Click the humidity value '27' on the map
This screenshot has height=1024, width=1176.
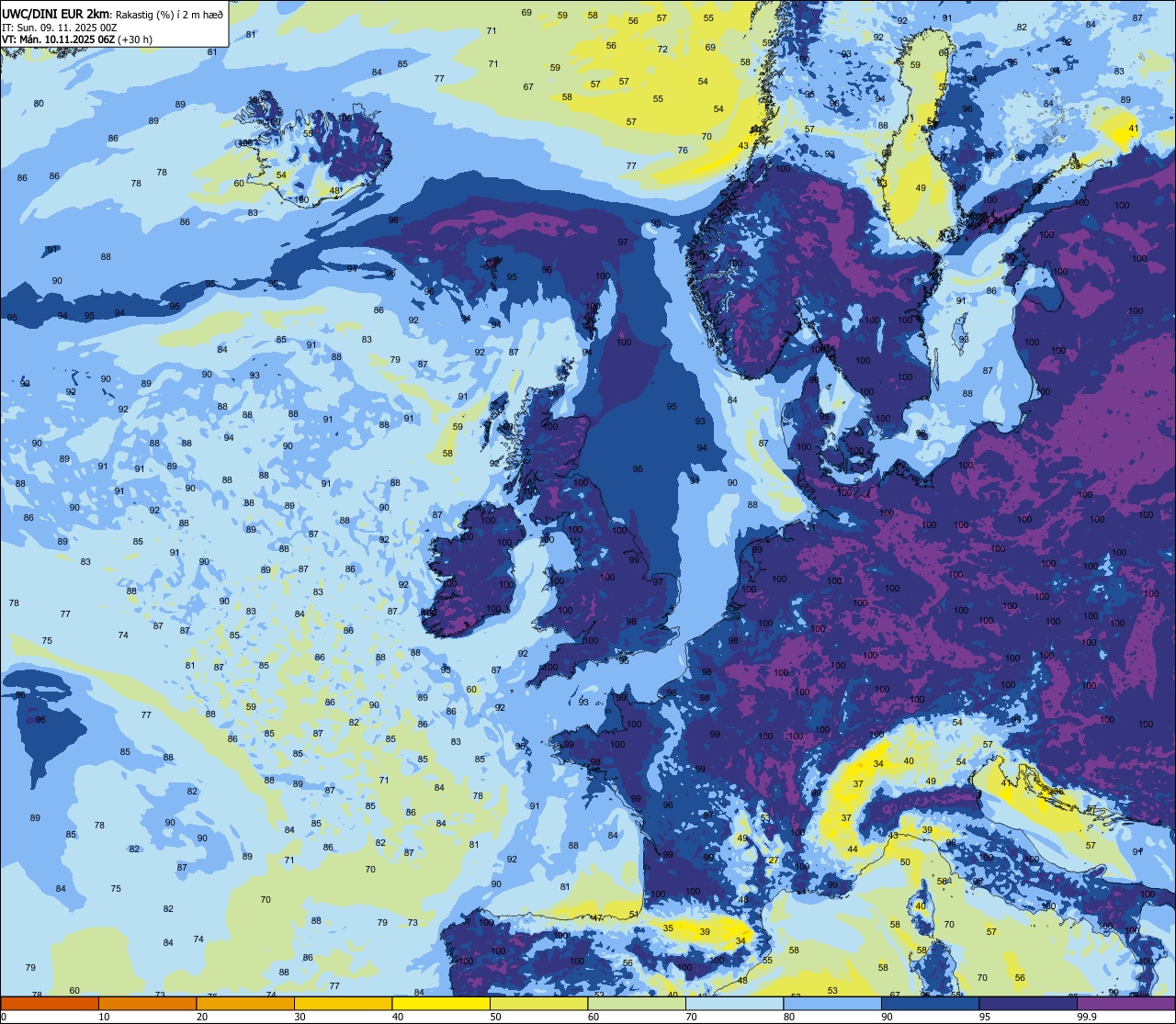[774, 861]
